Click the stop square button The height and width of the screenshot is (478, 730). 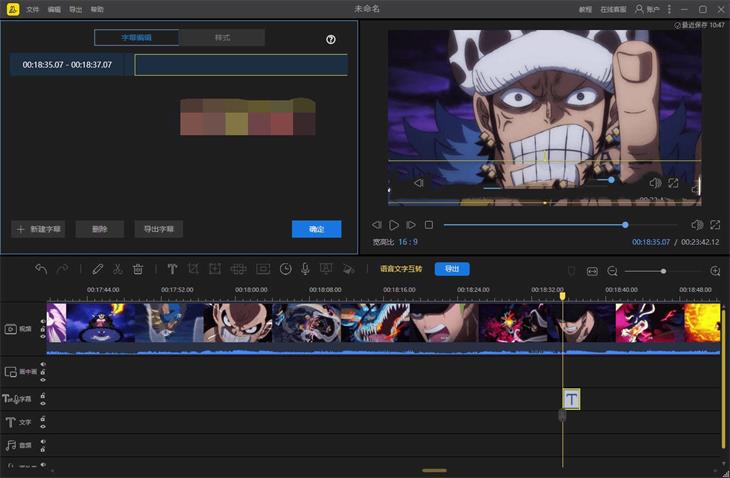(429, 225)
